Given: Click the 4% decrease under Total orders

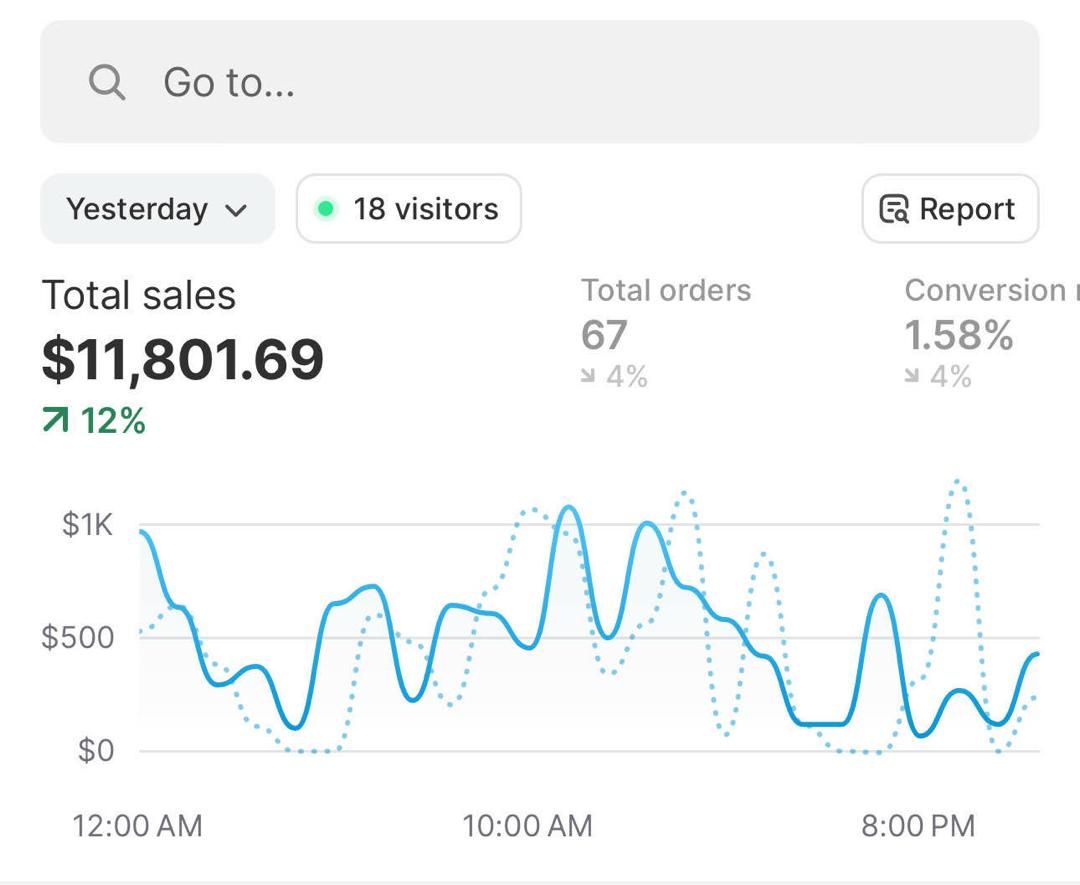Looking at the screenshot, I should [614, 377].
